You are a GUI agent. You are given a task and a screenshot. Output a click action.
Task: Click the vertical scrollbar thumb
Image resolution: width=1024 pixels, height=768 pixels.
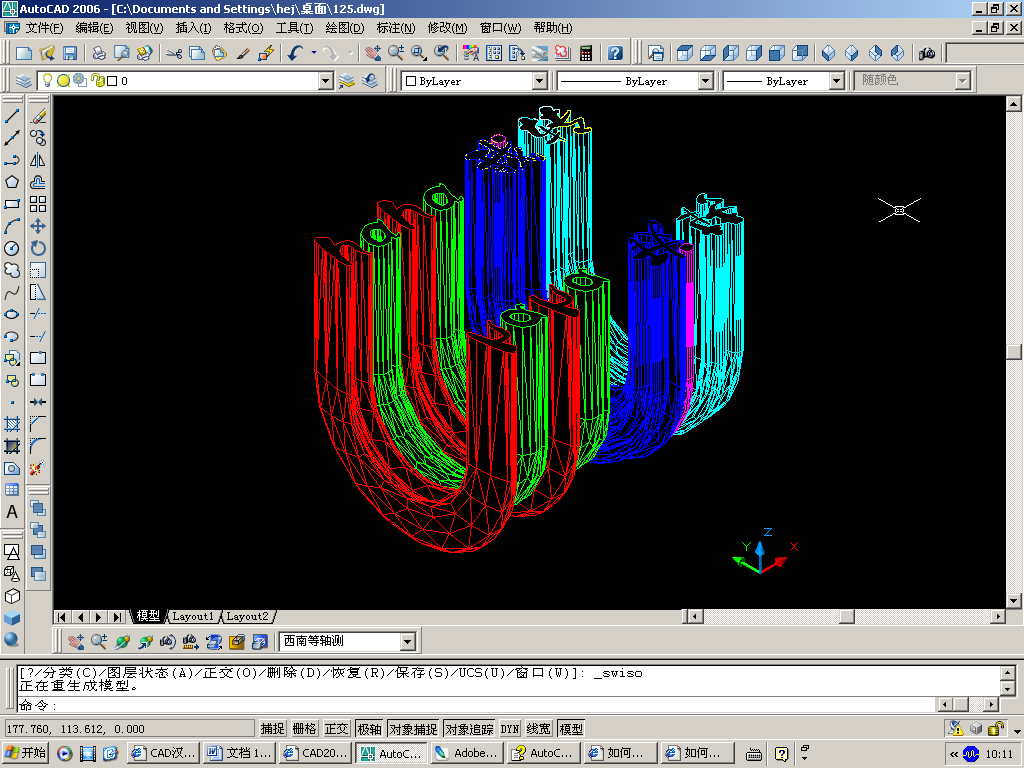tap(1014, 352)
